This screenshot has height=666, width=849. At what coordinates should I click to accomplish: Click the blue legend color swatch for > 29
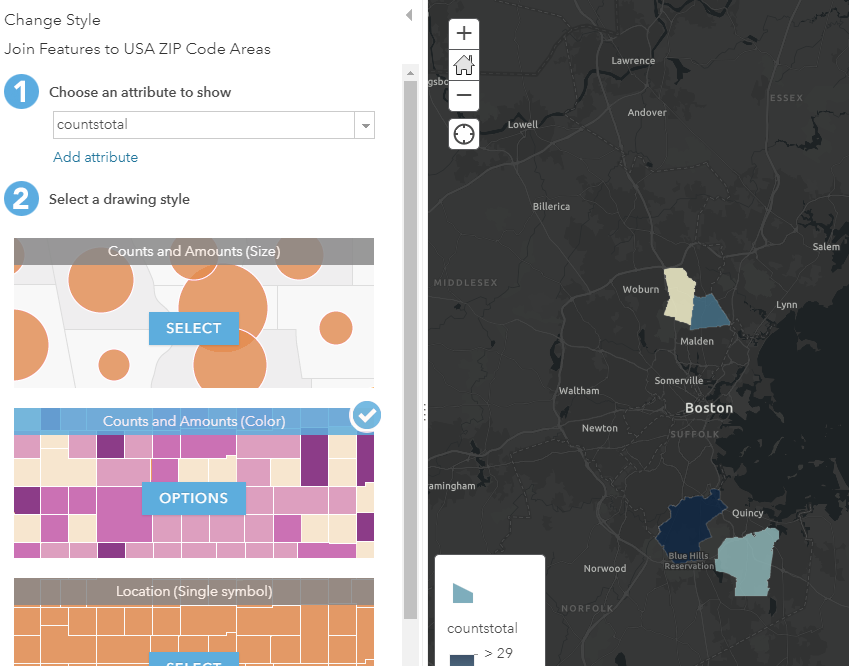(462, 660)
